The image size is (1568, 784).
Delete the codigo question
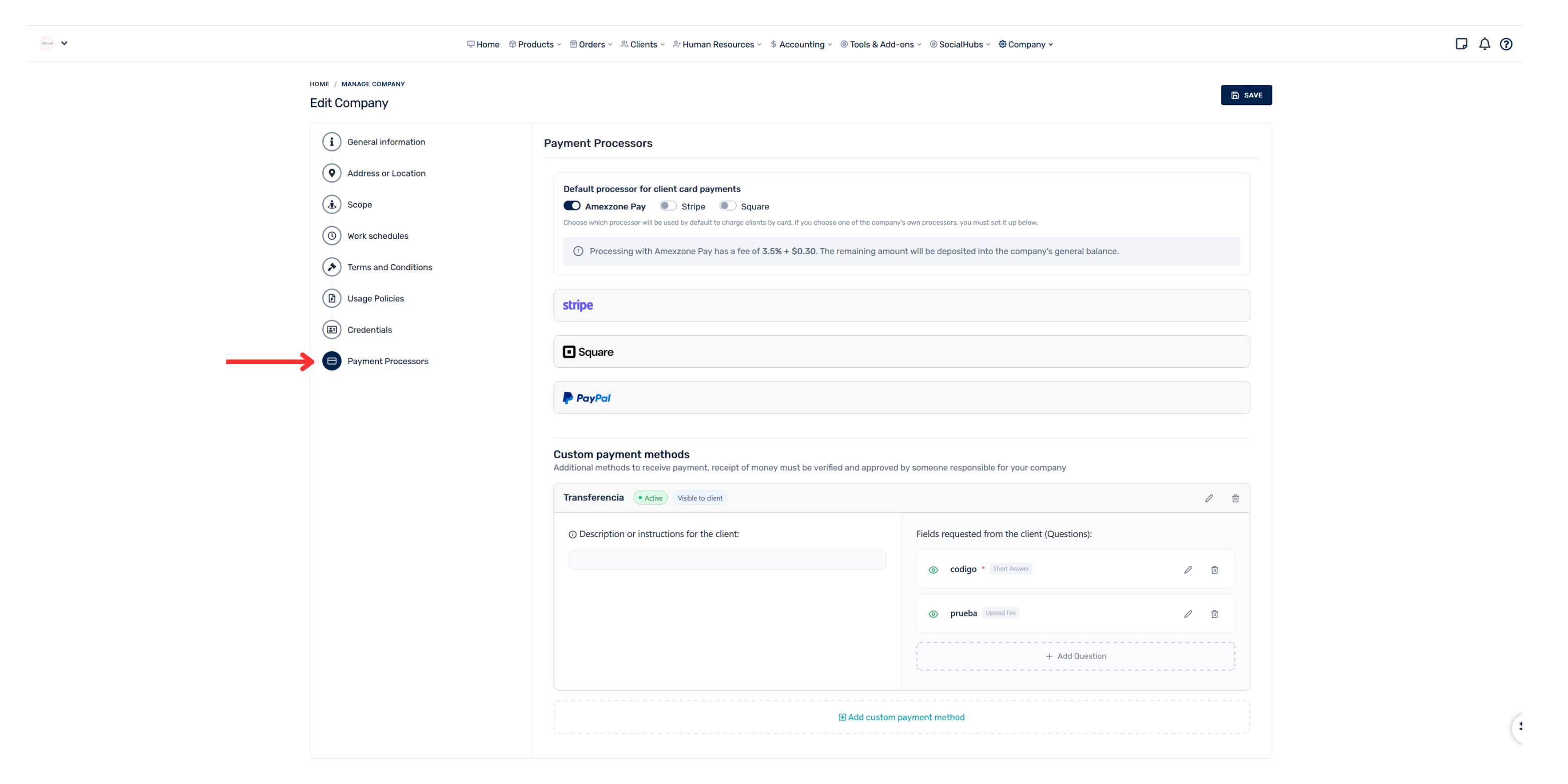point(1214,570)
